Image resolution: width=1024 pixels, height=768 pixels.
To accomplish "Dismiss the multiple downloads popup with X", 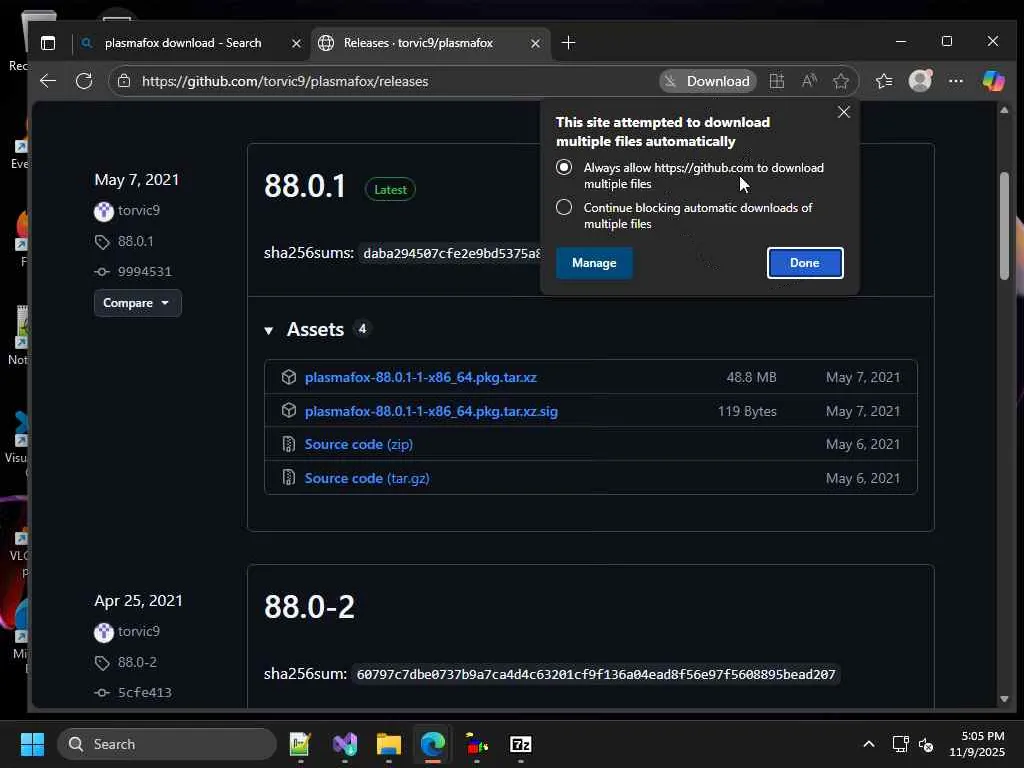I will [844, 112].
